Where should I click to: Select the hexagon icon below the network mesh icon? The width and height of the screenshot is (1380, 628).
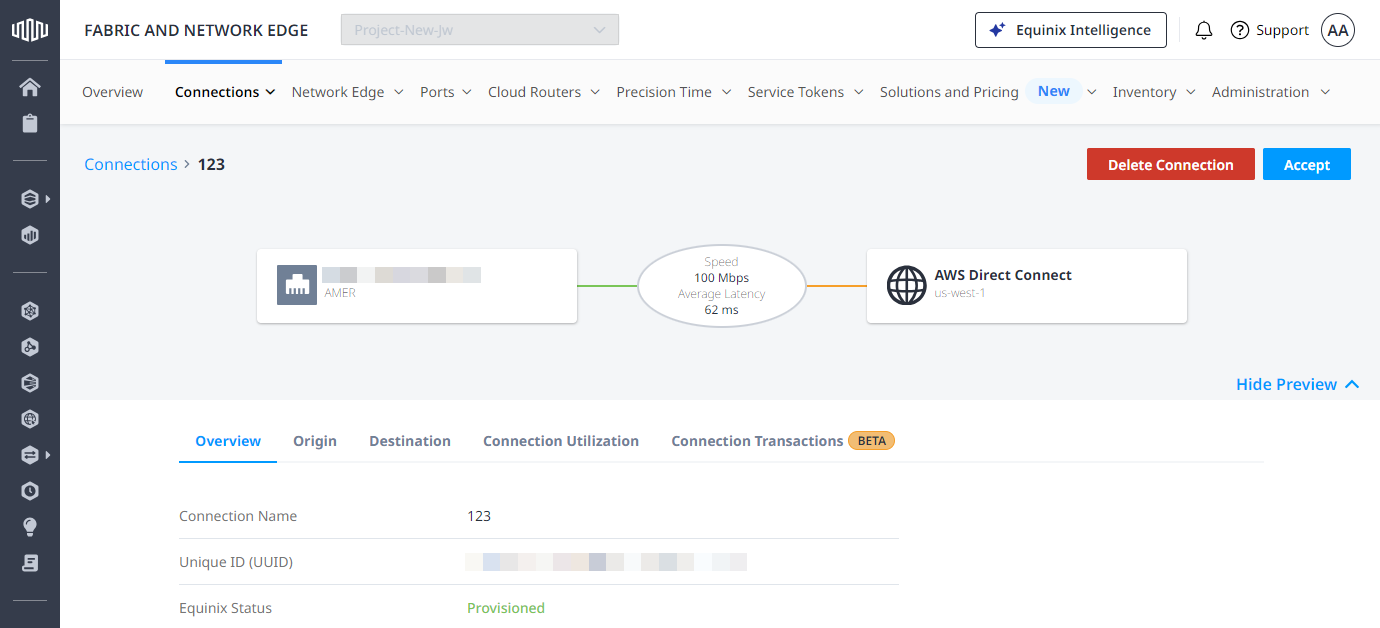coord(30,347)
